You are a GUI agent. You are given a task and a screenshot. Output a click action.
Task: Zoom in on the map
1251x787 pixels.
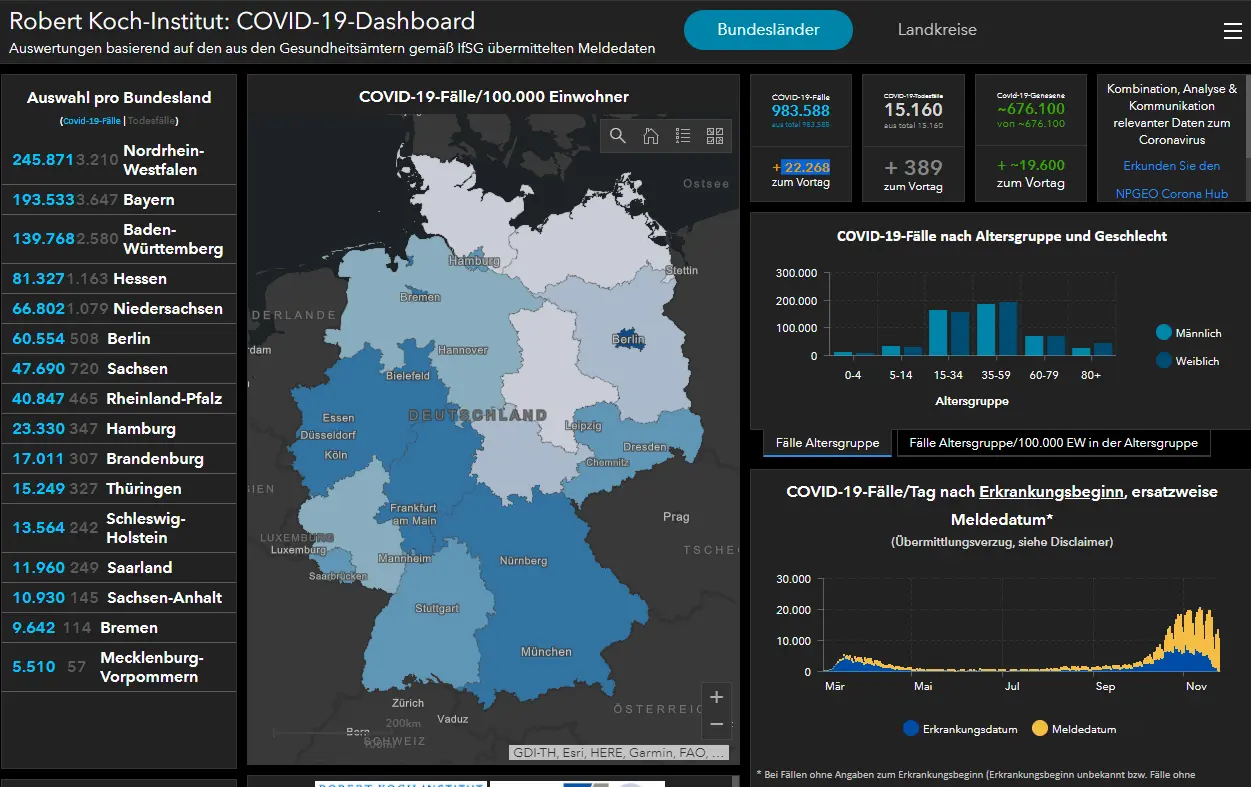(x=716, y=697)
